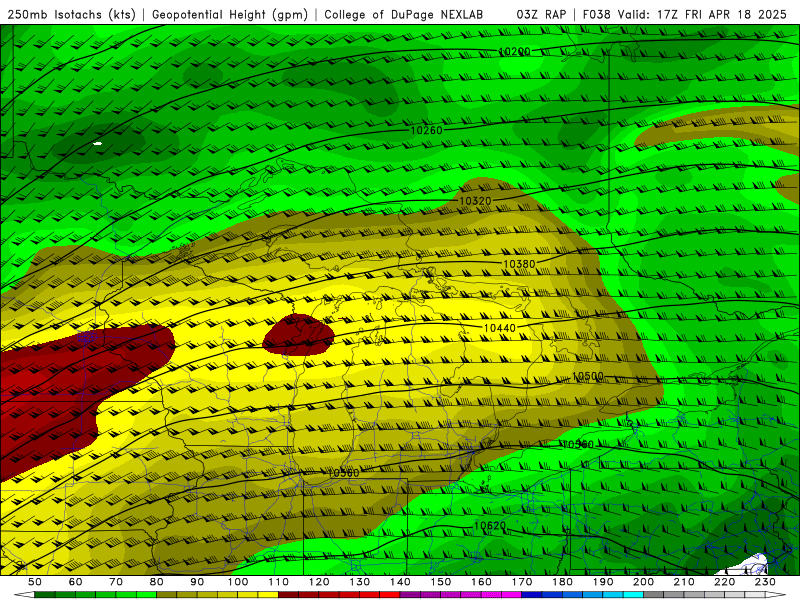Screen dimensions: 800x600
Task: Click the 110 knot legend value
Action: [279, 582]
